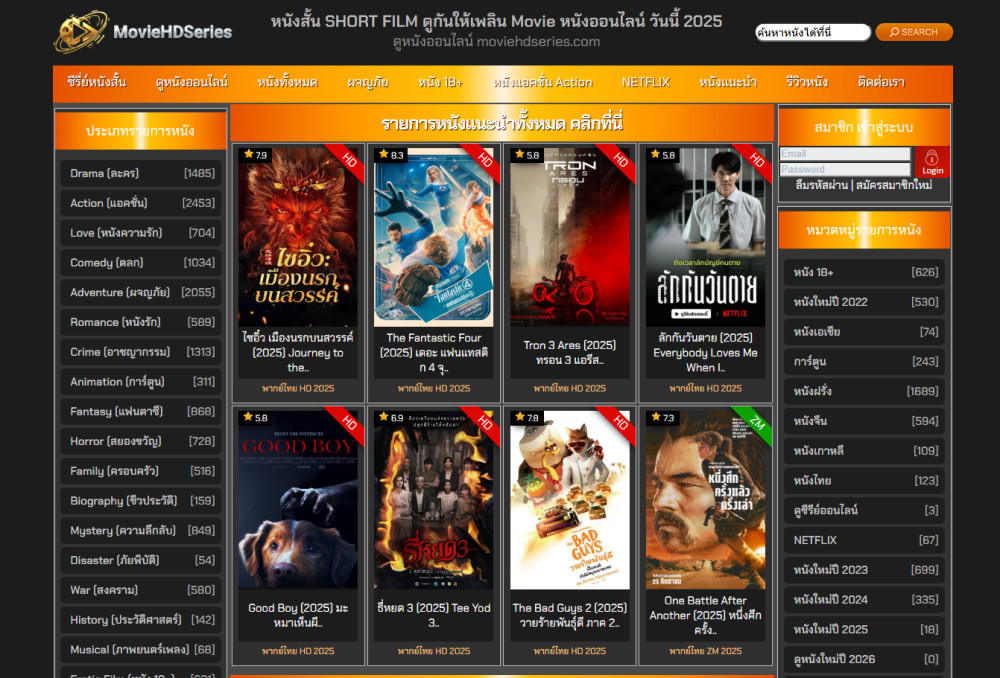1000x678 pixels.
Task: Focus the movie search input field
Action: 812,32
